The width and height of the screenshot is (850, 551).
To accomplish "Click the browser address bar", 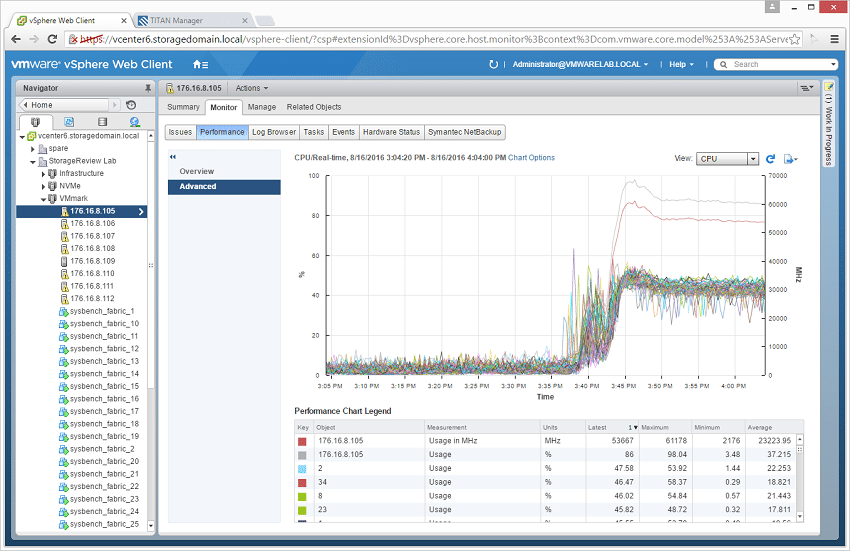I will click(434, 39).
